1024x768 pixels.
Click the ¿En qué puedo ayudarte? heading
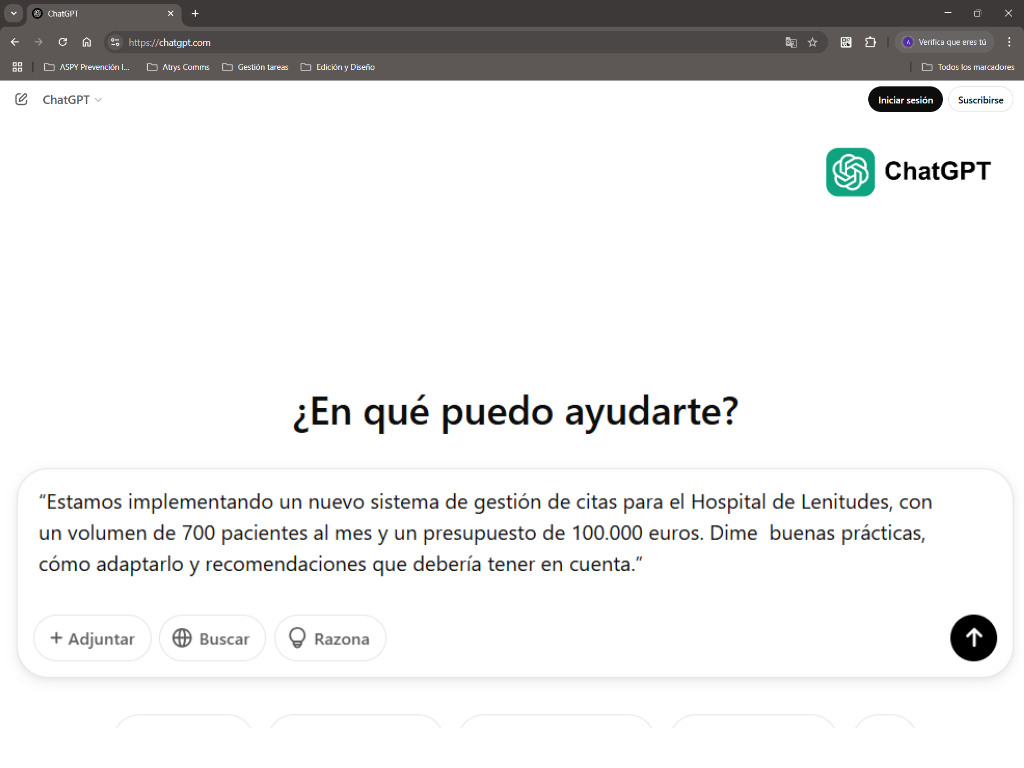515,412
